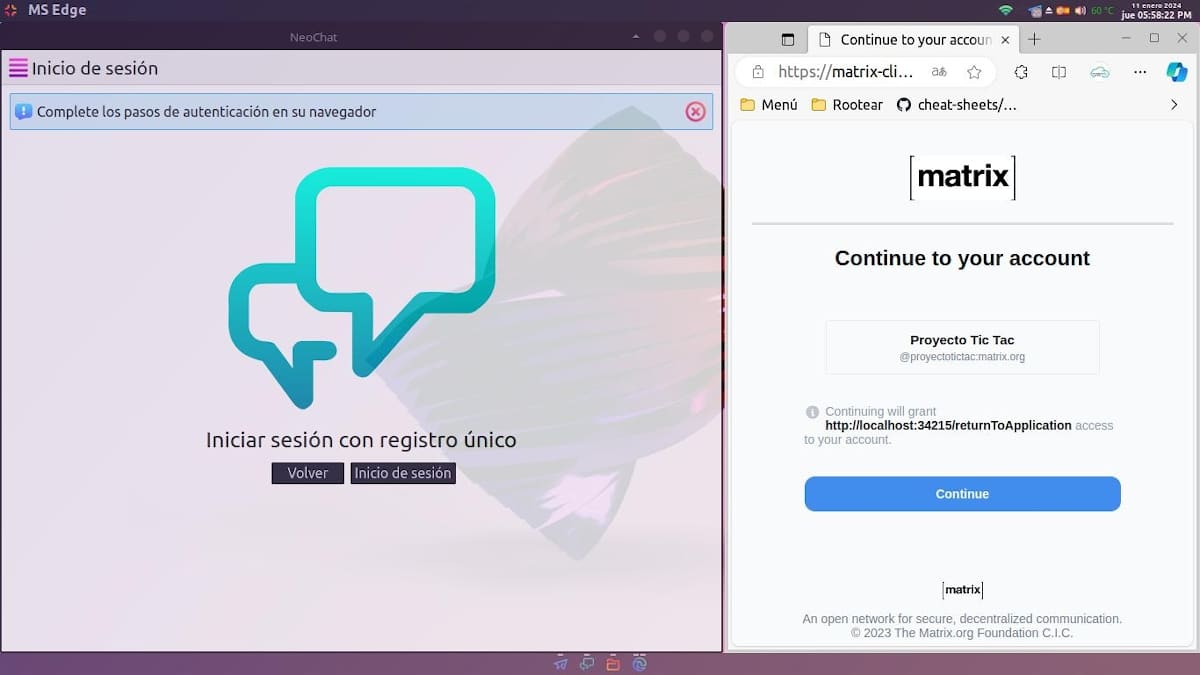1200x675 pixels.
Task: Open the Telegram icon in the taskbar
Action: [560, 662]
